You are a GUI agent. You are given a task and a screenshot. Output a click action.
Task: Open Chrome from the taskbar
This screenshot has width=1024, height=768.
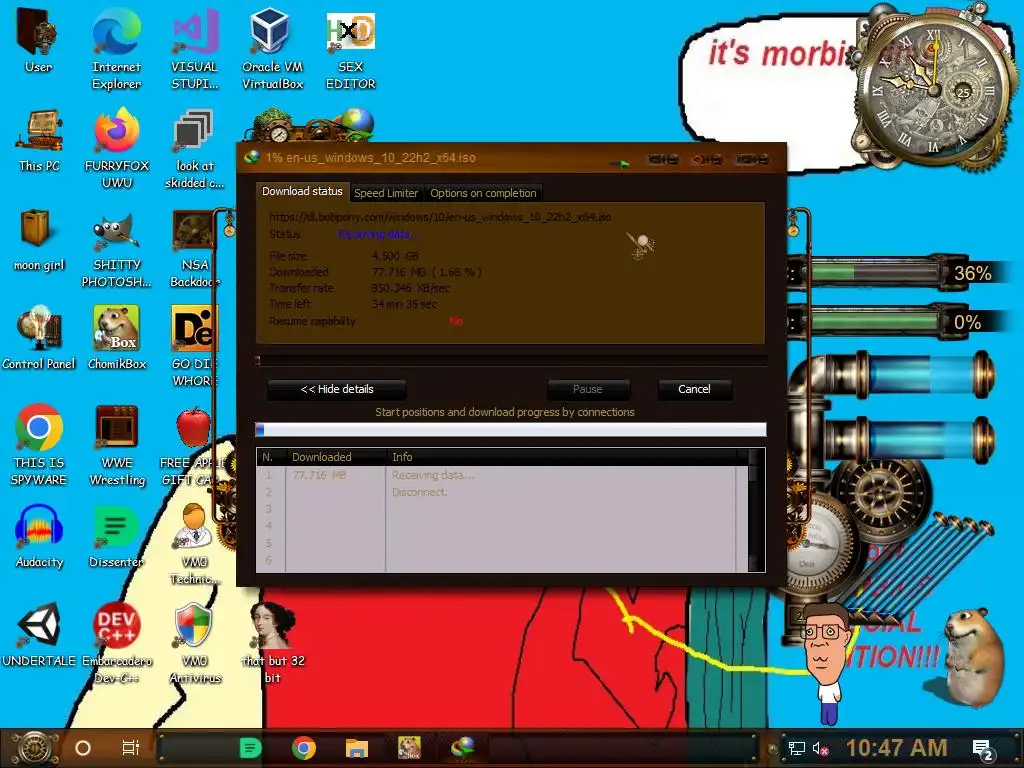[304, 748]
